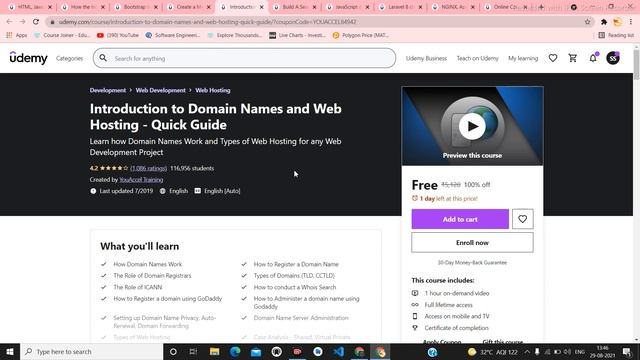Open Teach on Udemy link

point(478,58)
